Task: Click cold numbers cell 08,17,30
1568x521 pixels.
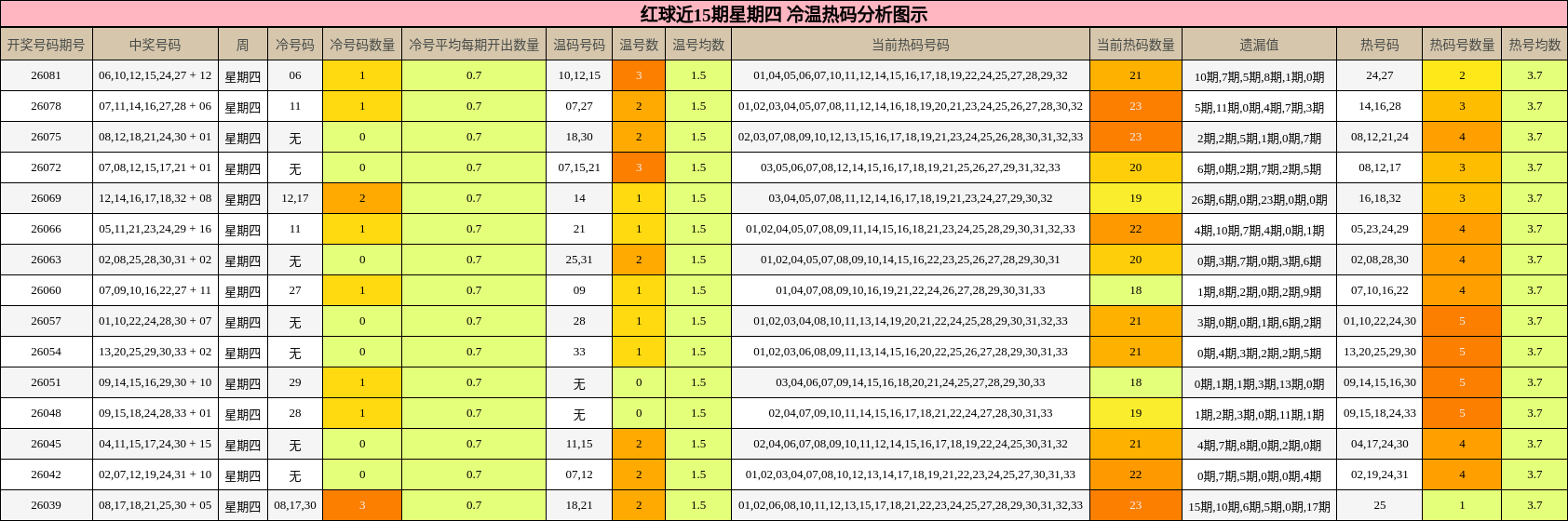Action: point(295,505)
